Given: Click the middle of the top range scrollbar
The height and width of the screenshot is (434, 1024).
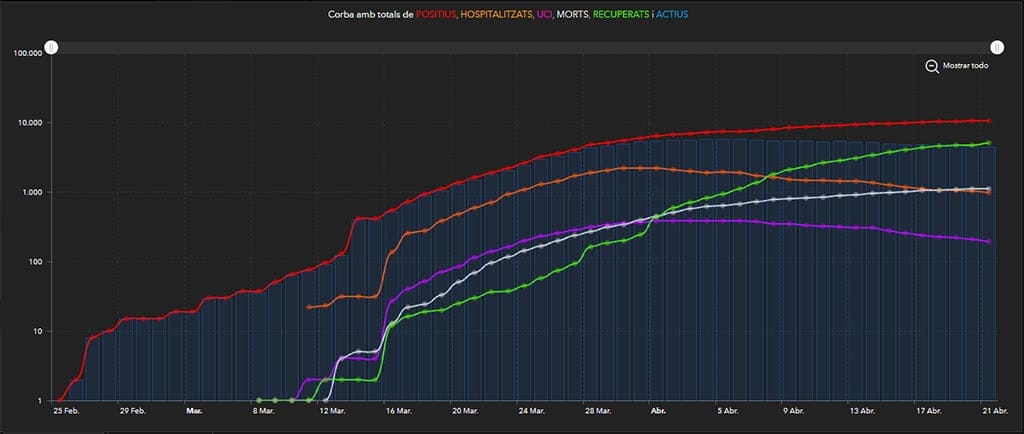Looking at the screenshot, I should 524,47.
